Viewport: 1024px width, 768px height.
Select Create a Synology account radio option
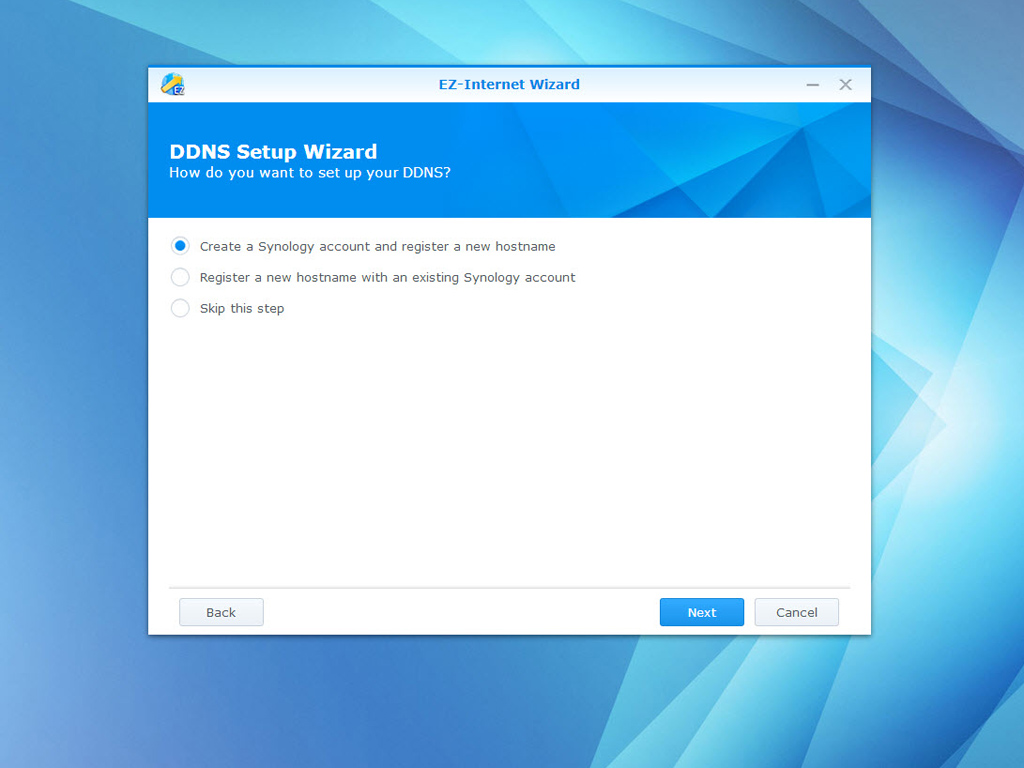pyautogui.click(x=180, y=246)
